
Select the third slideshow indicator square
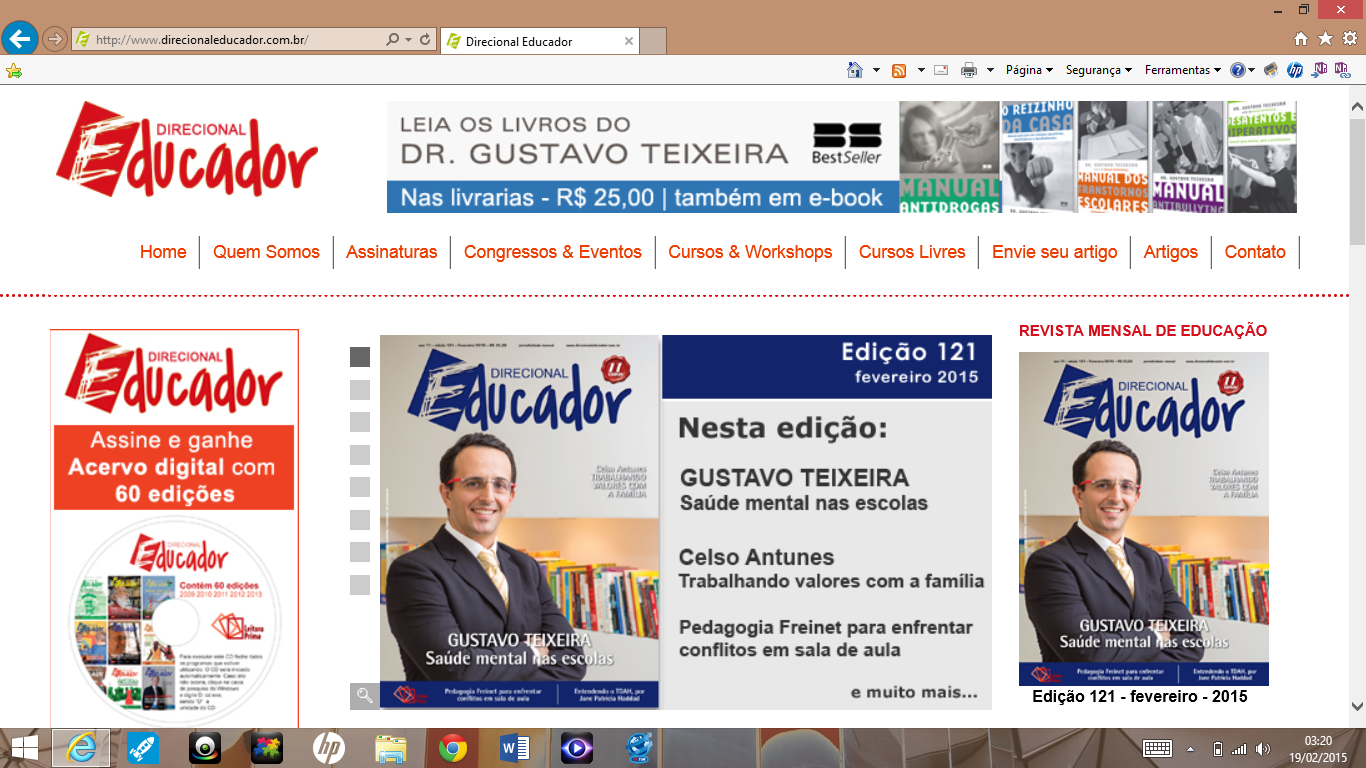[360, 422]
